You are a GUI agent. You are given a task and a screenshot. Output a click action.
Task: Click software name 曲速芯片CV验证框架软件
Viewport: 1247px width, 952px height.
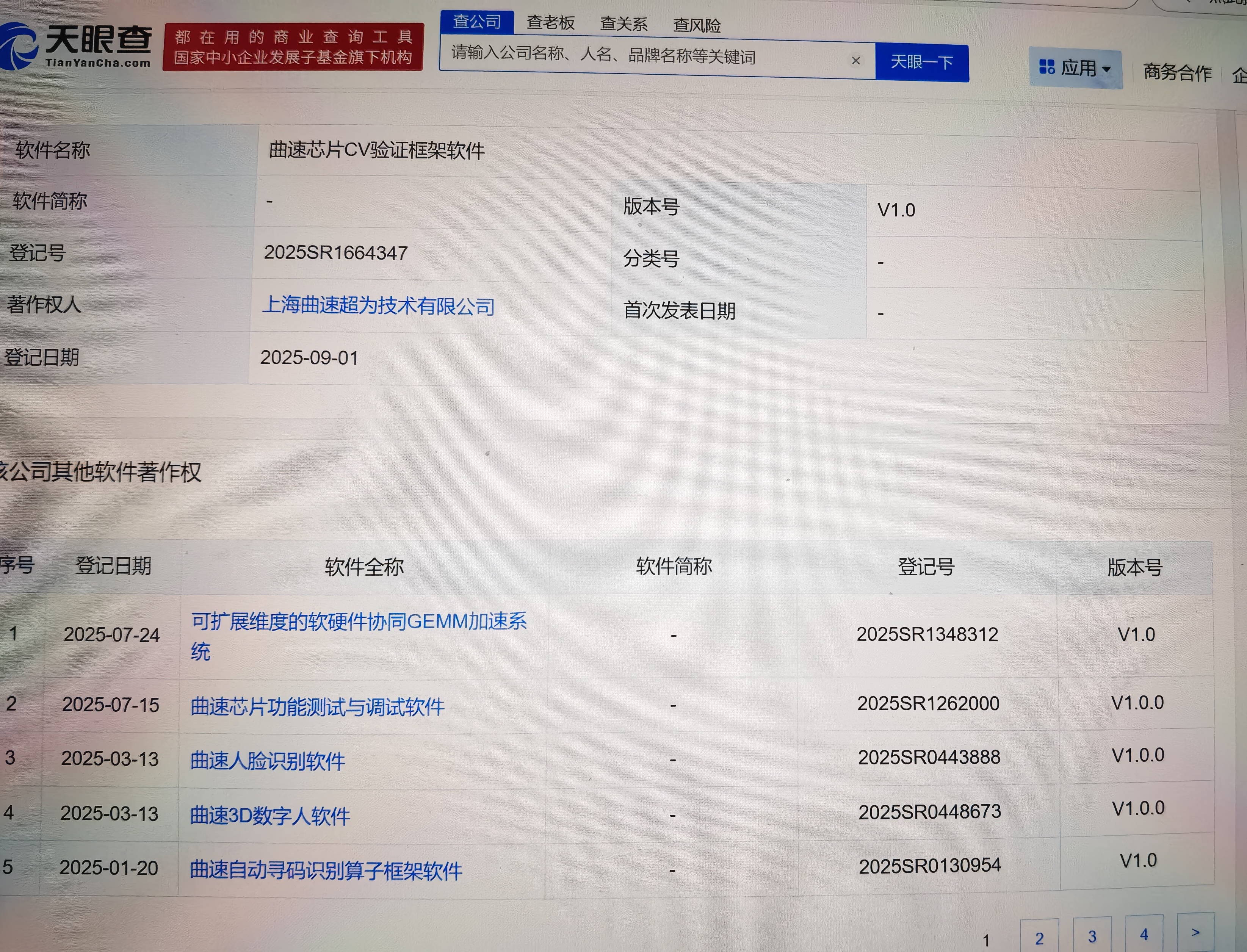pos(377,150)
